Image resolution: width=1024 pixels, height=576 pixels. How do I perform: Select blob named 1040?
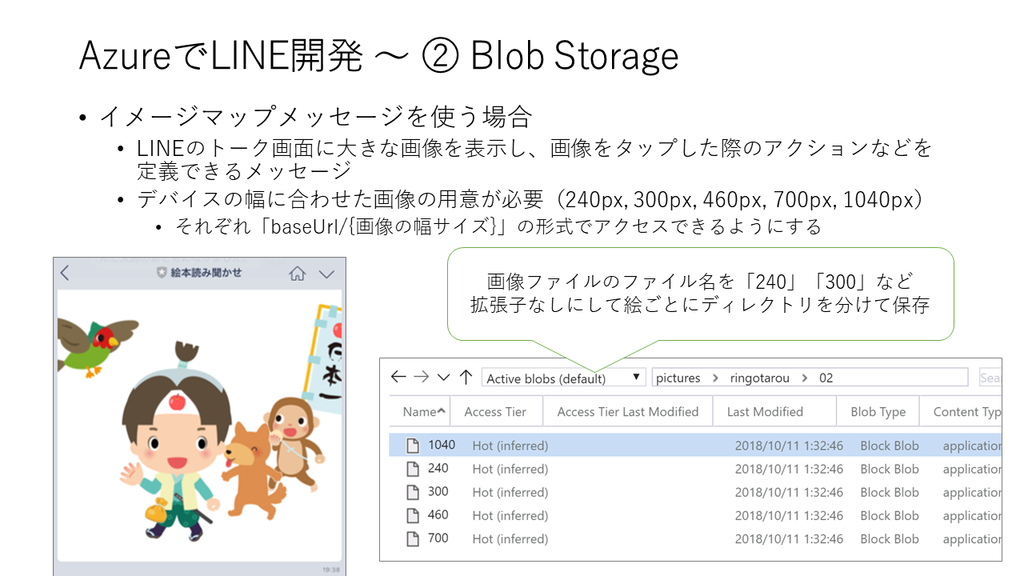[x=441, y=445]
